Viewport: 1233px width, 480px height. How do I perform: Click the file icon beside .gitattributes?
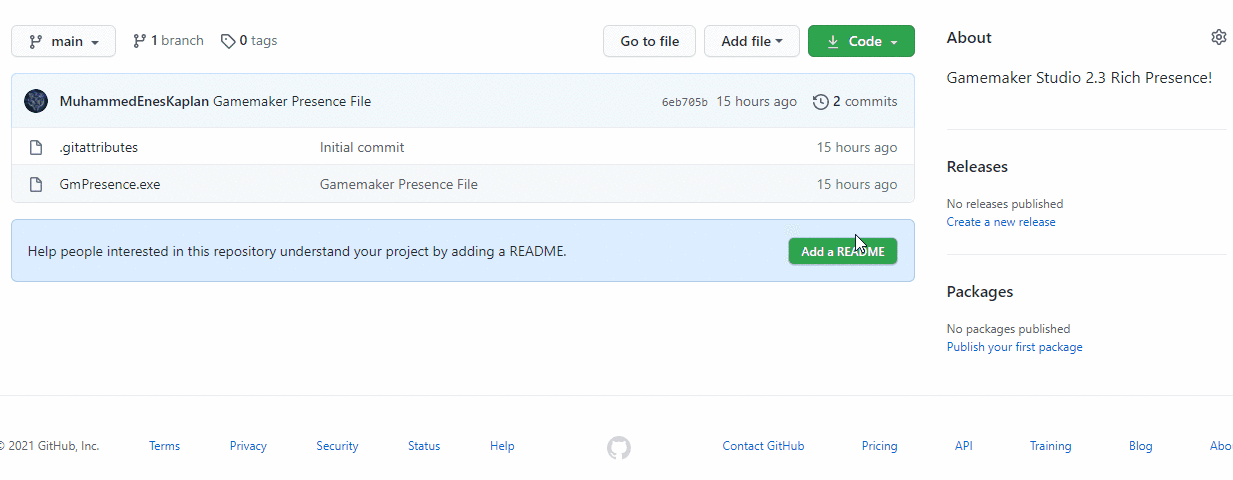point(36,147)
